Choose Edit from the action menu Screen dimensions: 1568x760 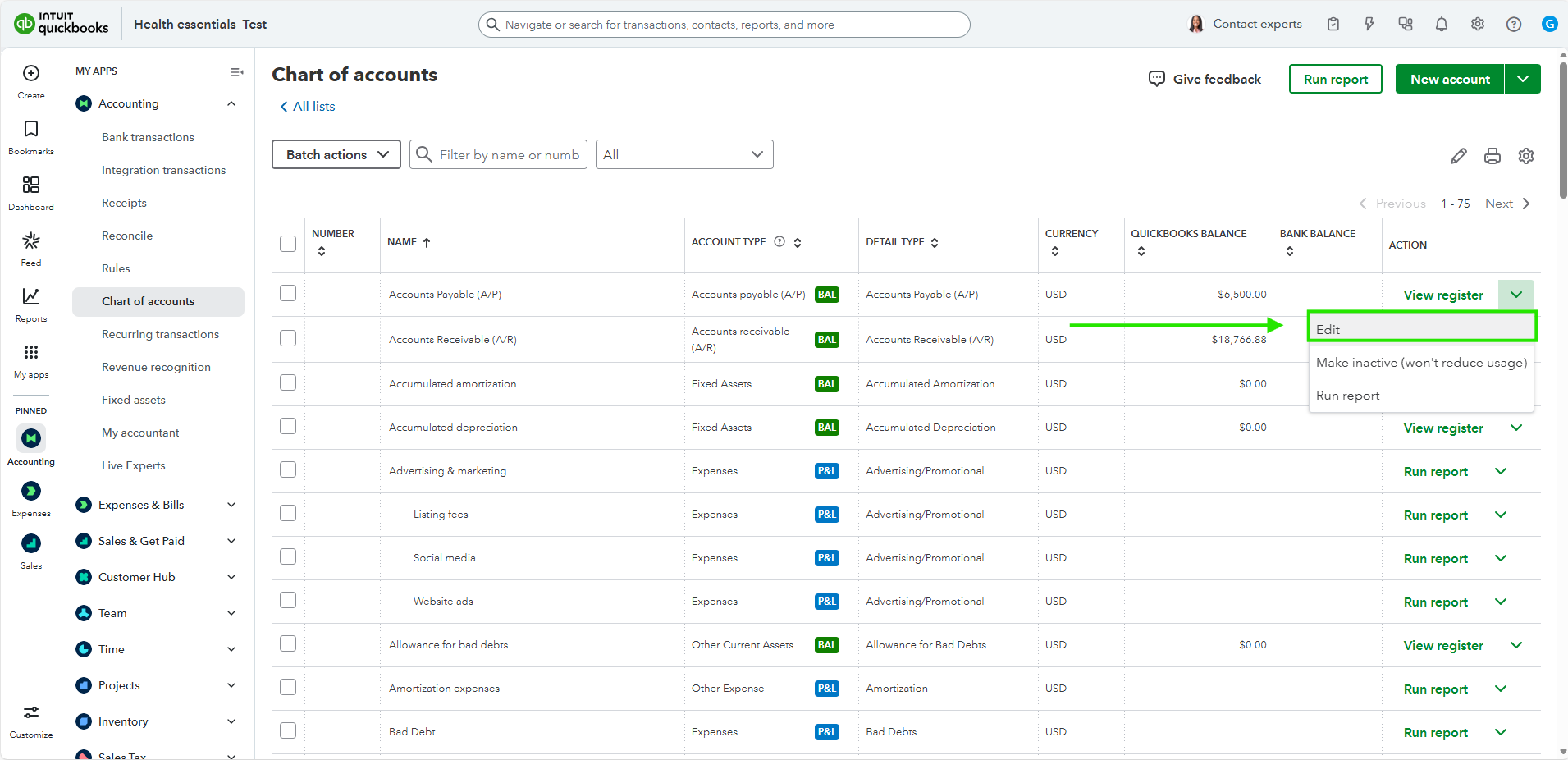1421,329
